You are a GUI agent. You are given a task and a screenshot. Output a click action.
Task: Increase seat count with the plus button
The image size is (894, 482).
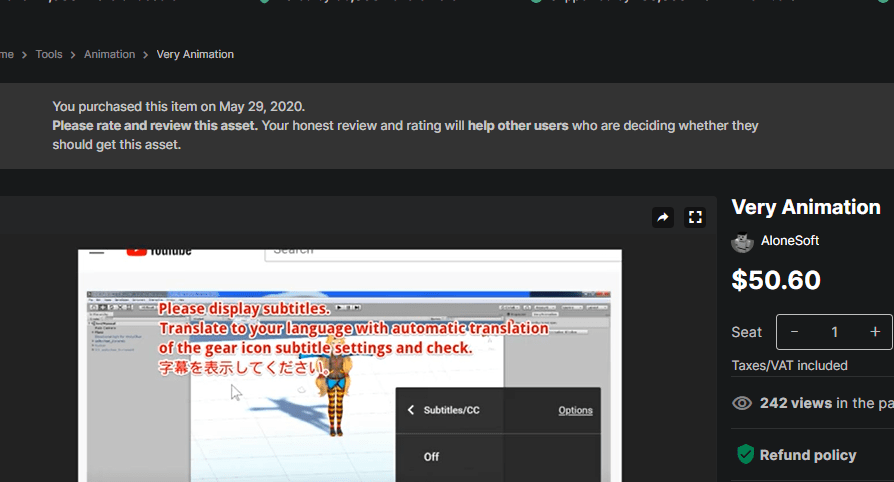(x=875, y=332)
